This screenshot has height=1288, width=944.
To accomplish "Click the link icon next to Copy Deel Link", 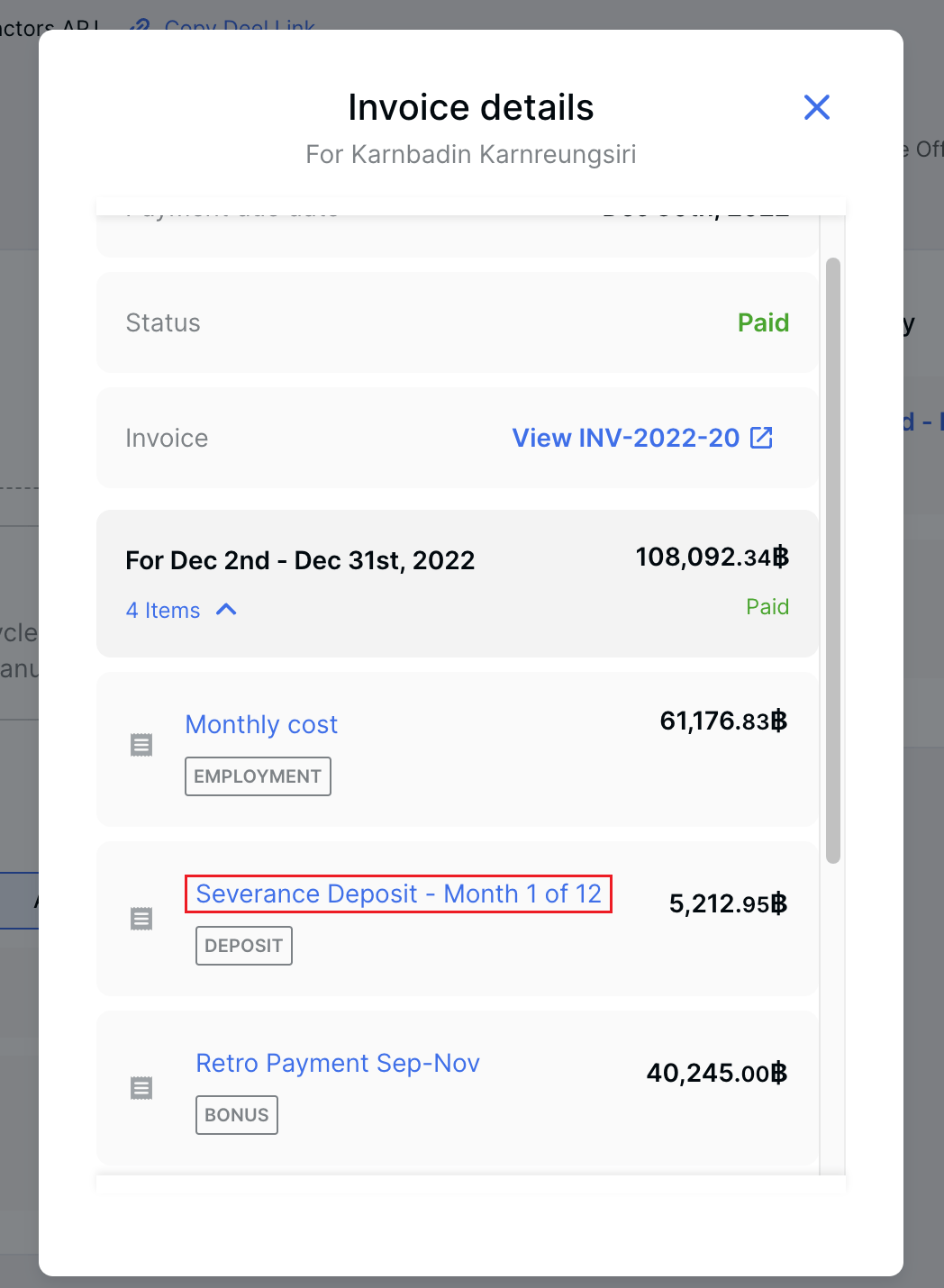I will tap(140, 27).
